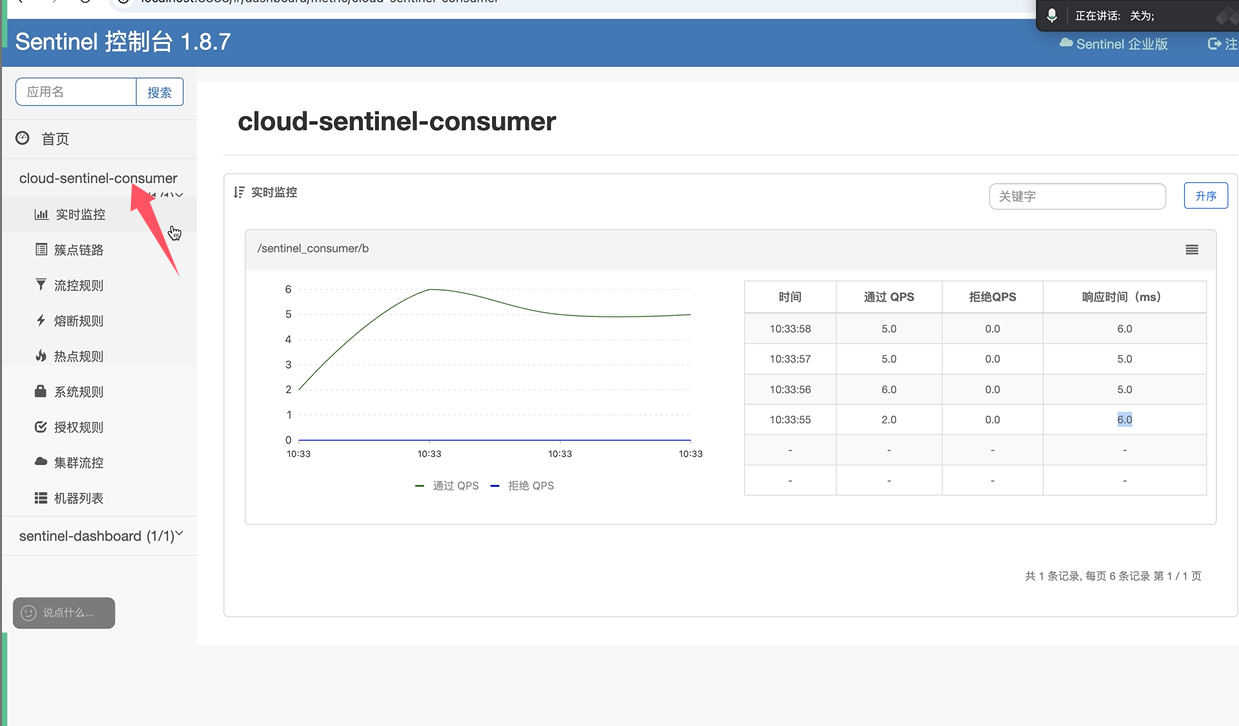Viewport: 1239px width, 726px height.
Task: Click the list icon beside 簇点链路
Action: 41,249
